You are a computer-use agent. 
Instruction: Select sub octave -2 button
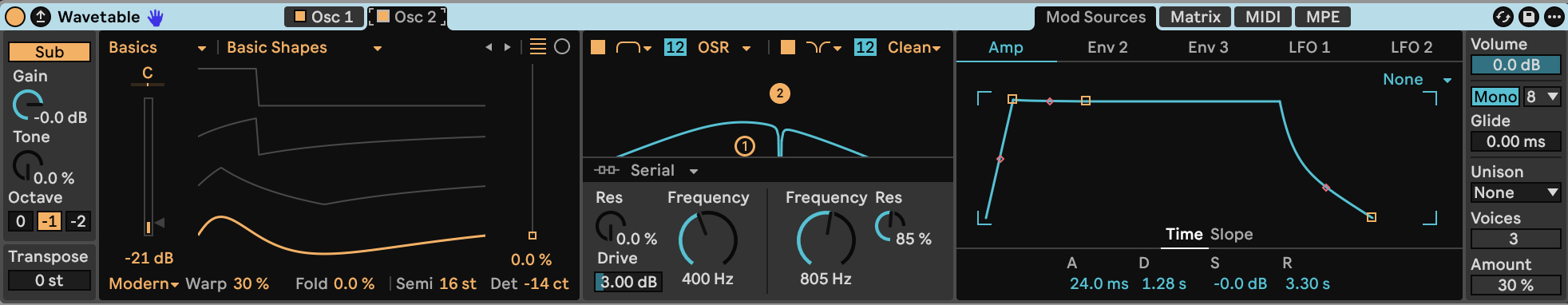(x=78, y=221)
